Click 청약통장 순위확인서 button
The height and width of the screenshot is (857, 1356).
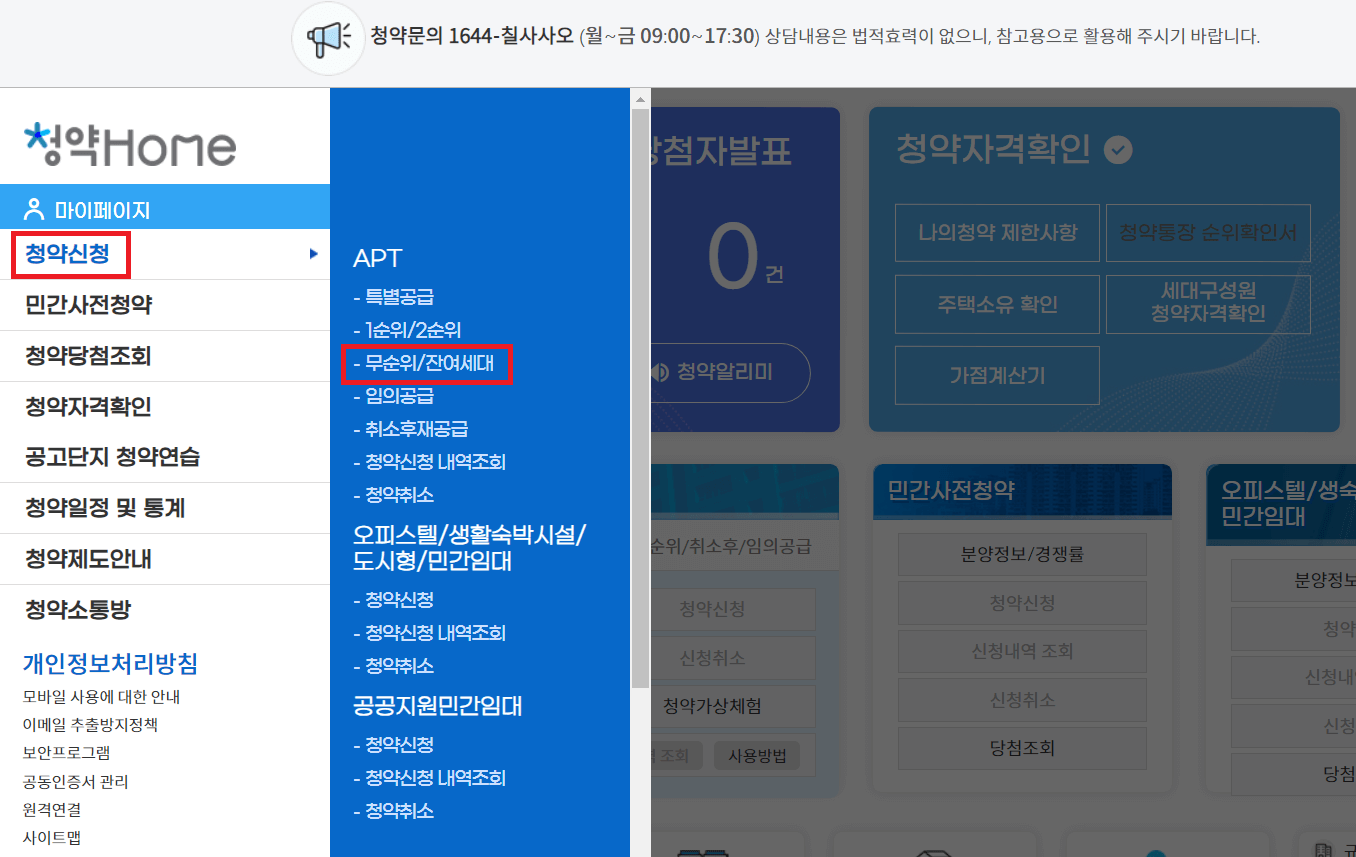1208,233
